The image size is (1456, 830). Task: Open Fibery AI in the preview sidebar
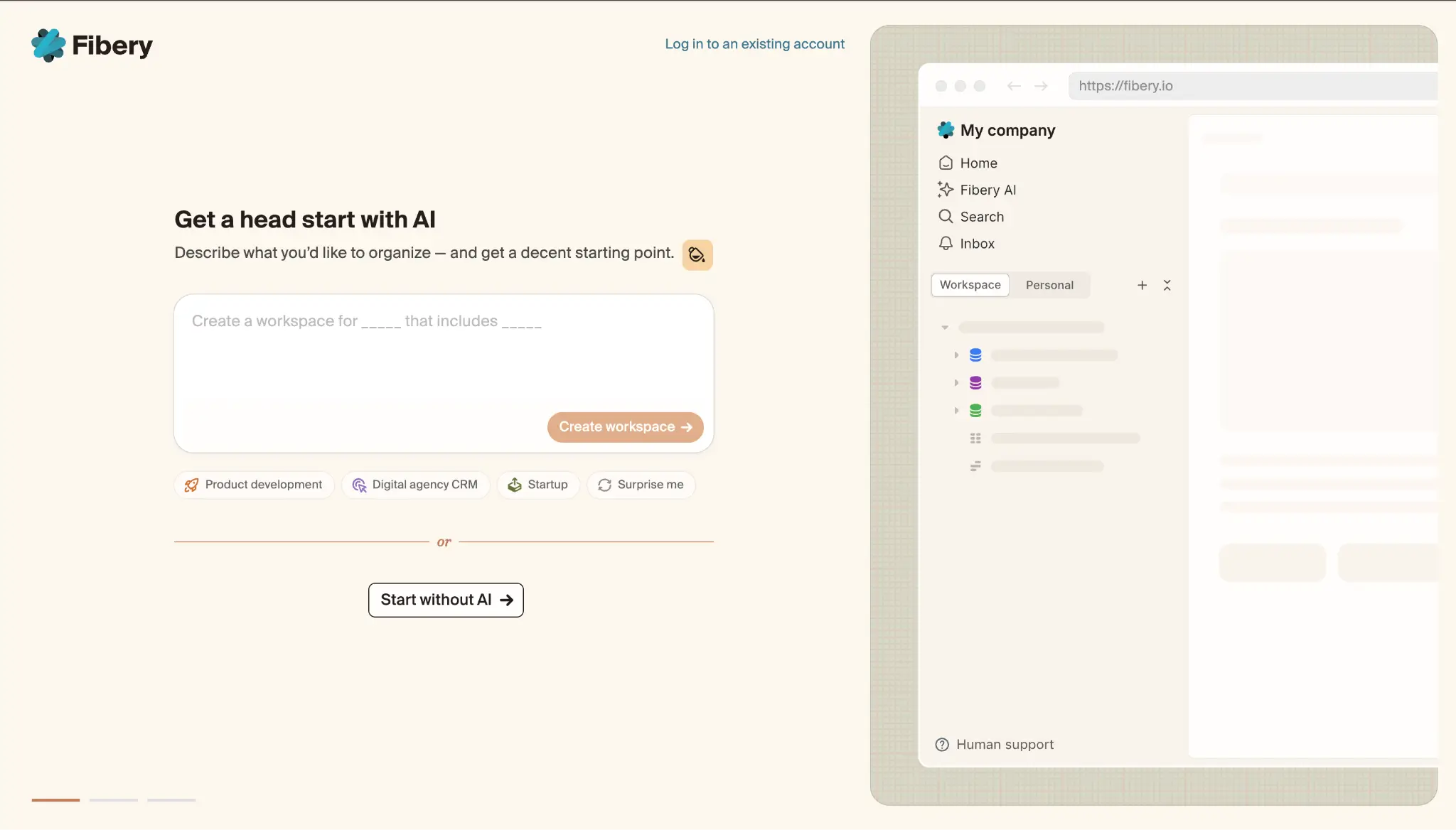[977, 190]
